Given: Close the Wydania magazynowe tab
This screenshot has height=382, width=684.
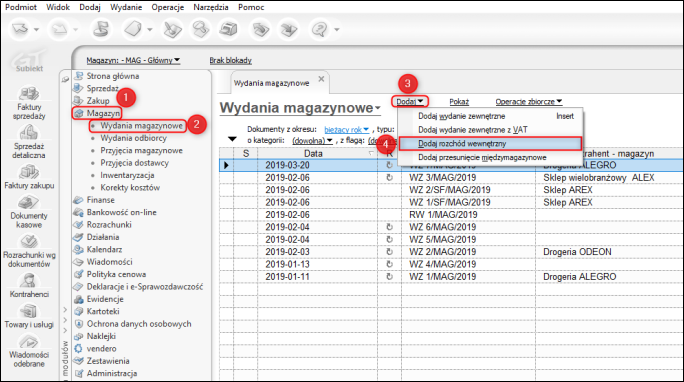Looking at the screenshot, I should (321, 79).
